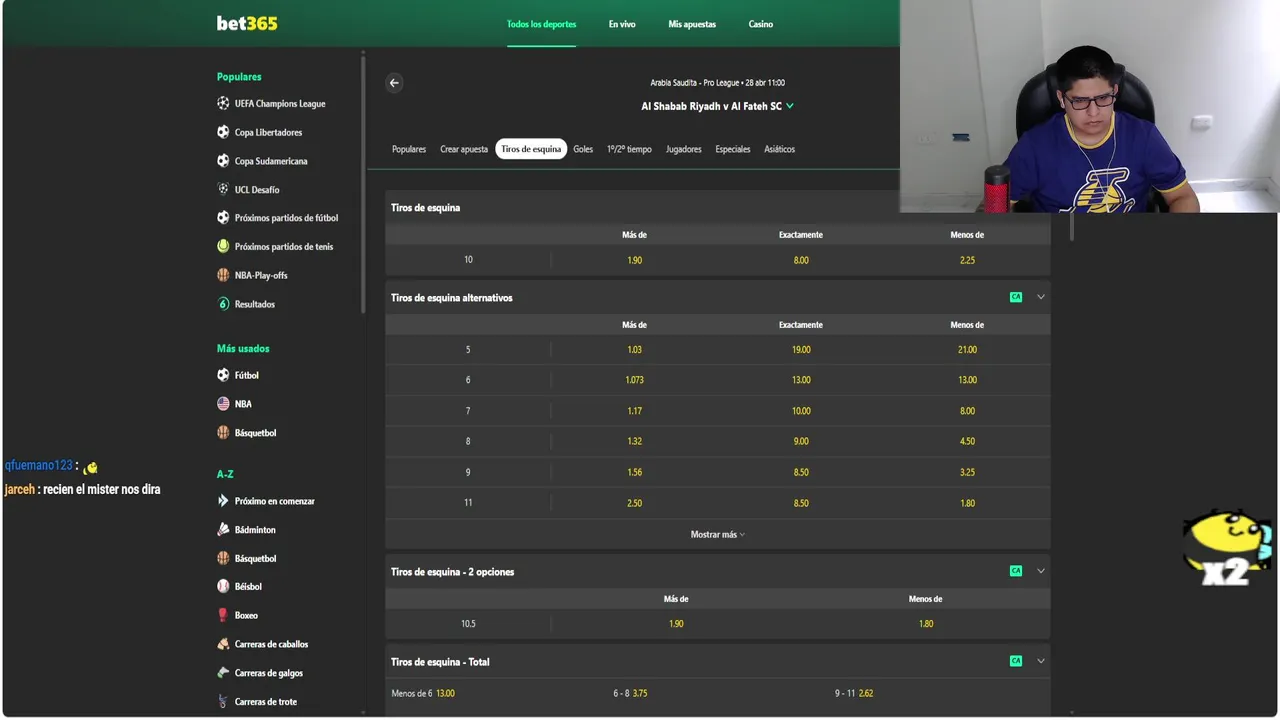Screen dimensions: 1280x720
Task: Select Menos de 10.5 at 1.80
Action: [x=926, y=624]
